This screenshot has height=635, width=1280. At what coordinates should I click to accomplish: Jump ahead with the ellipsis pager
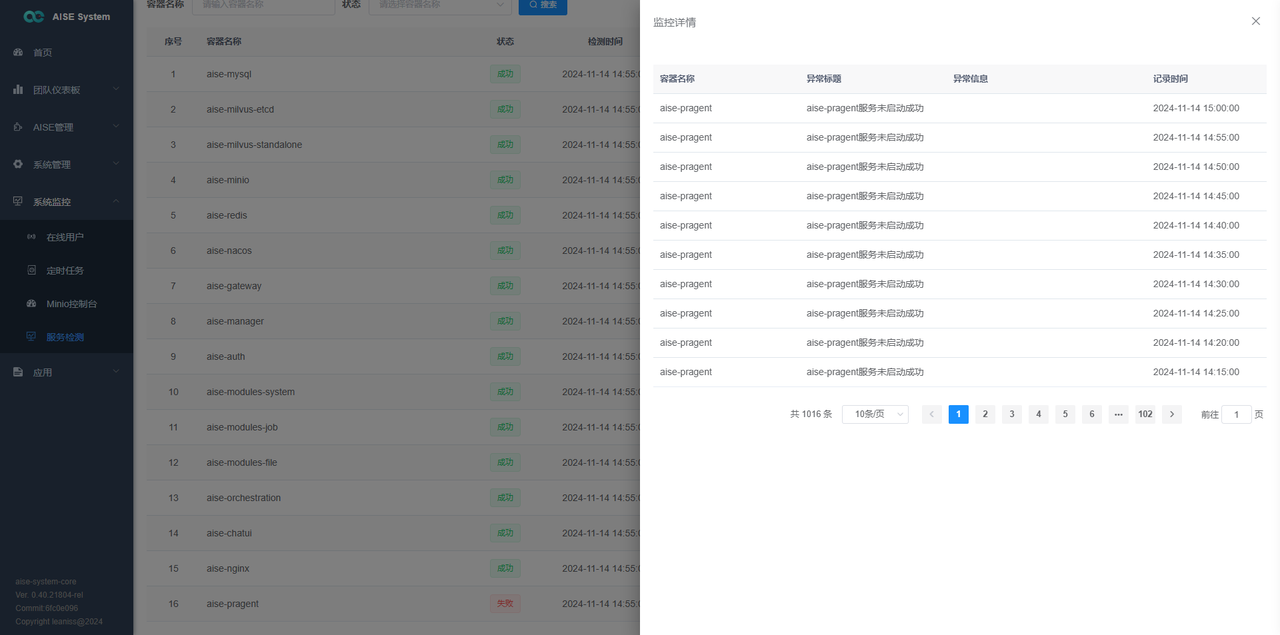click(x=1118, y=414)
